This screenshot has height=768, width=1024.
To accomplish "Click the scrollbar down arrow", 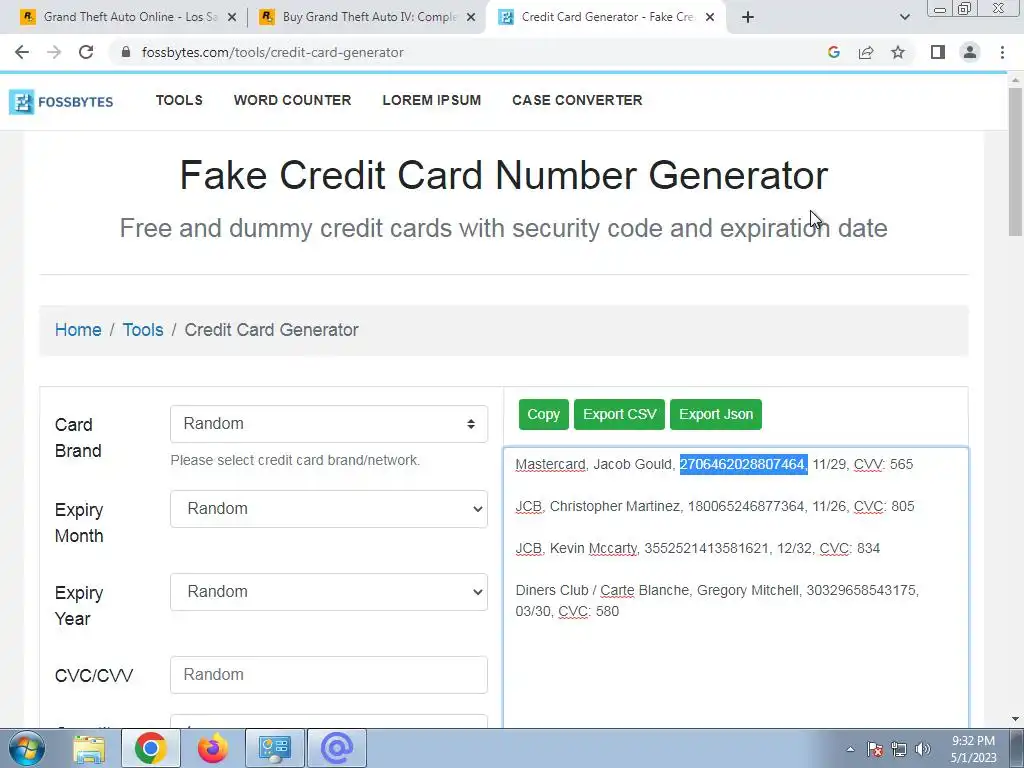I will (1015, 720).
